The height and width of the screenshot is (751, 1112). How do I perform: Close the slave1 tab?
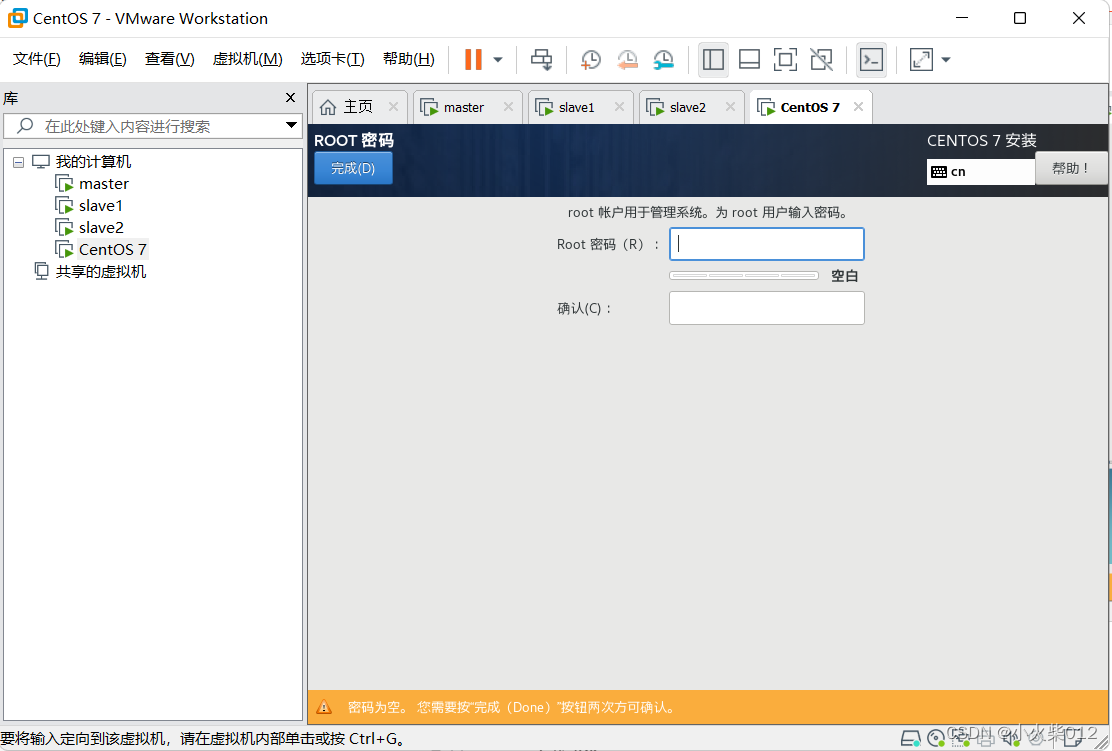tap(619, 106)
